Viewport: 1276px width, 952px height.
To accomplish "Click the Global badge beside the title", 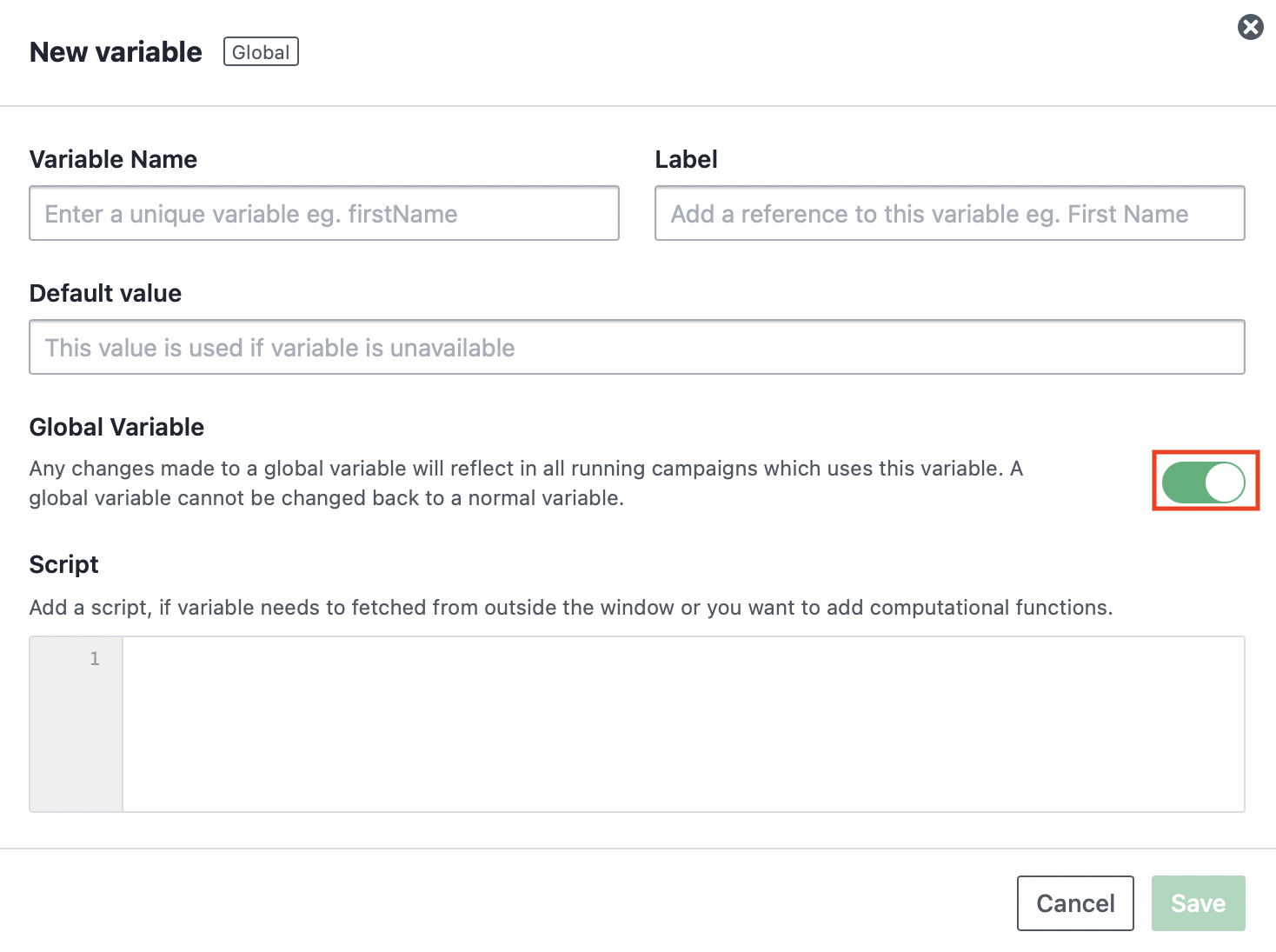I will coord(261,52).
